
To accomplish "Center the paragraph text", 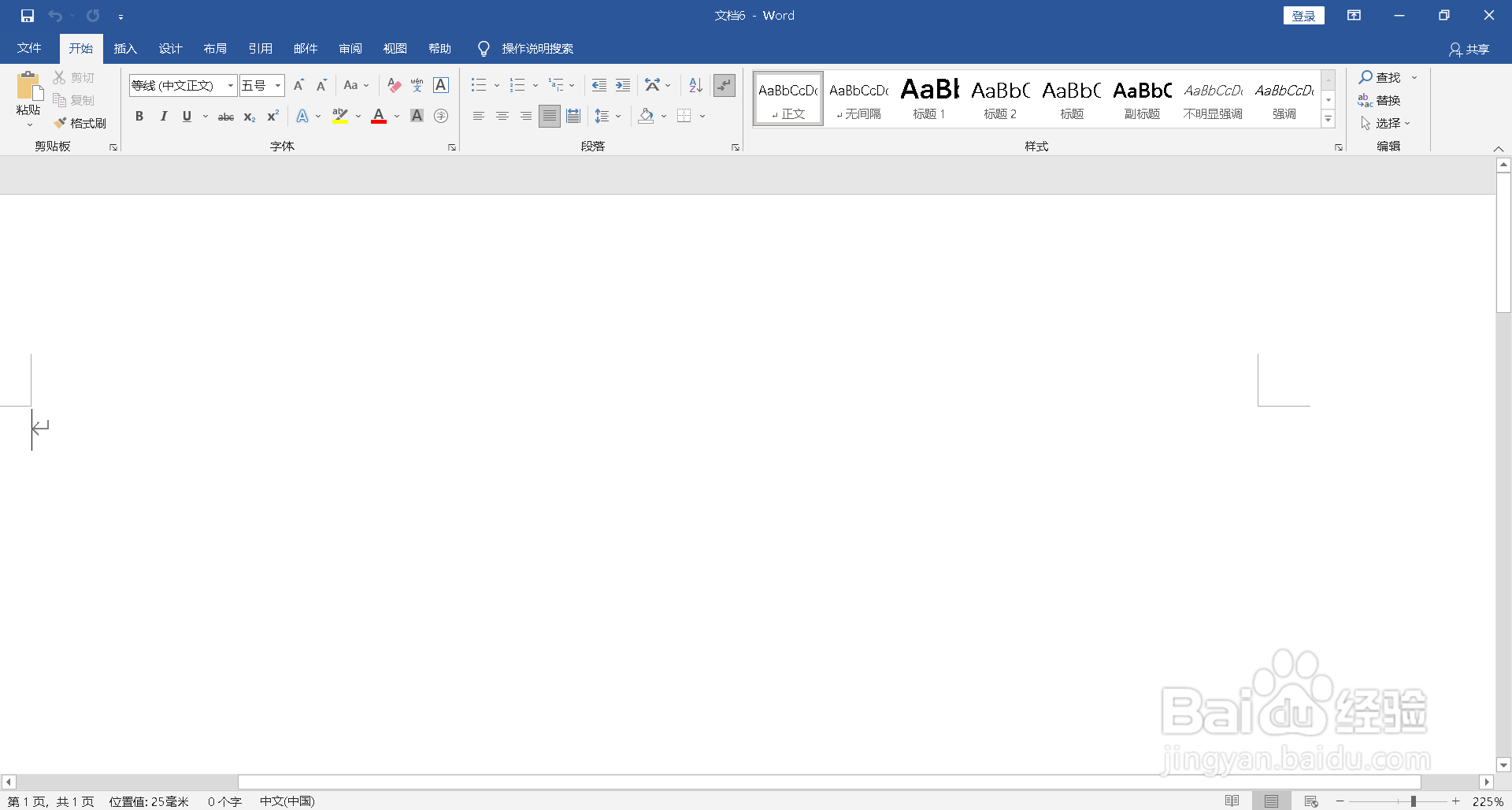I will pos(502,117).
